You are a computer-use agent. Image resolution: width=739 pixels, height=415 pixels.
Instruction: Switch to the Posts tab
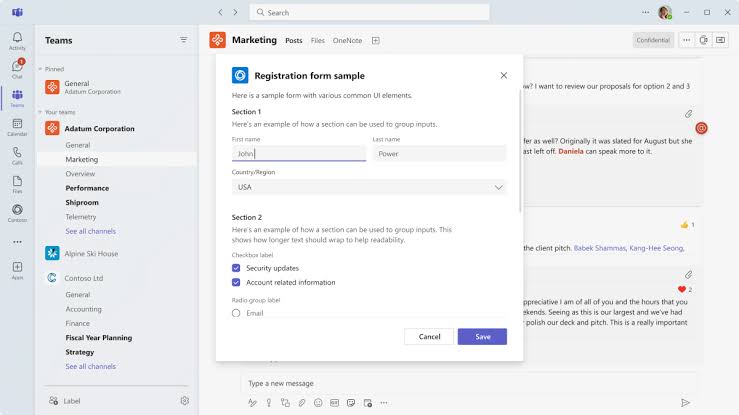294,41
